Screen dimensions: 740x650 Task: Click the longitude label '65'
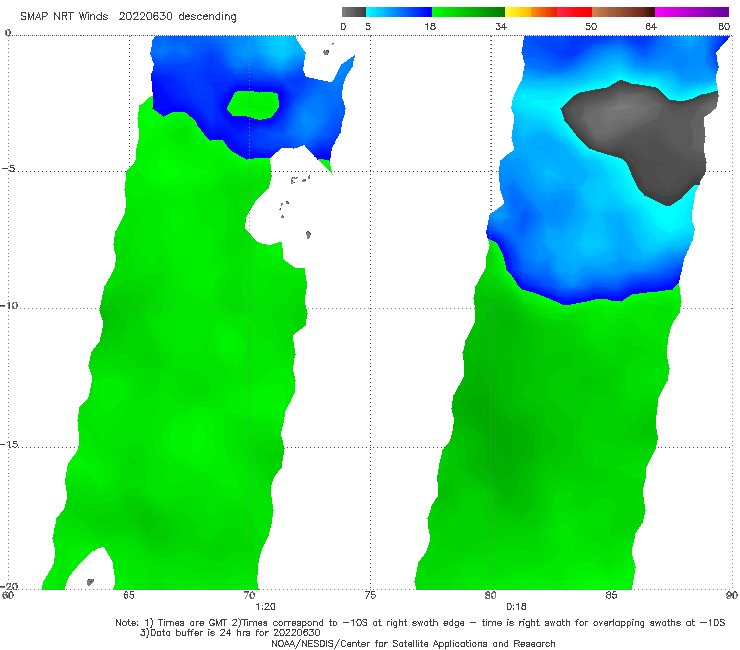click(129, 595)
